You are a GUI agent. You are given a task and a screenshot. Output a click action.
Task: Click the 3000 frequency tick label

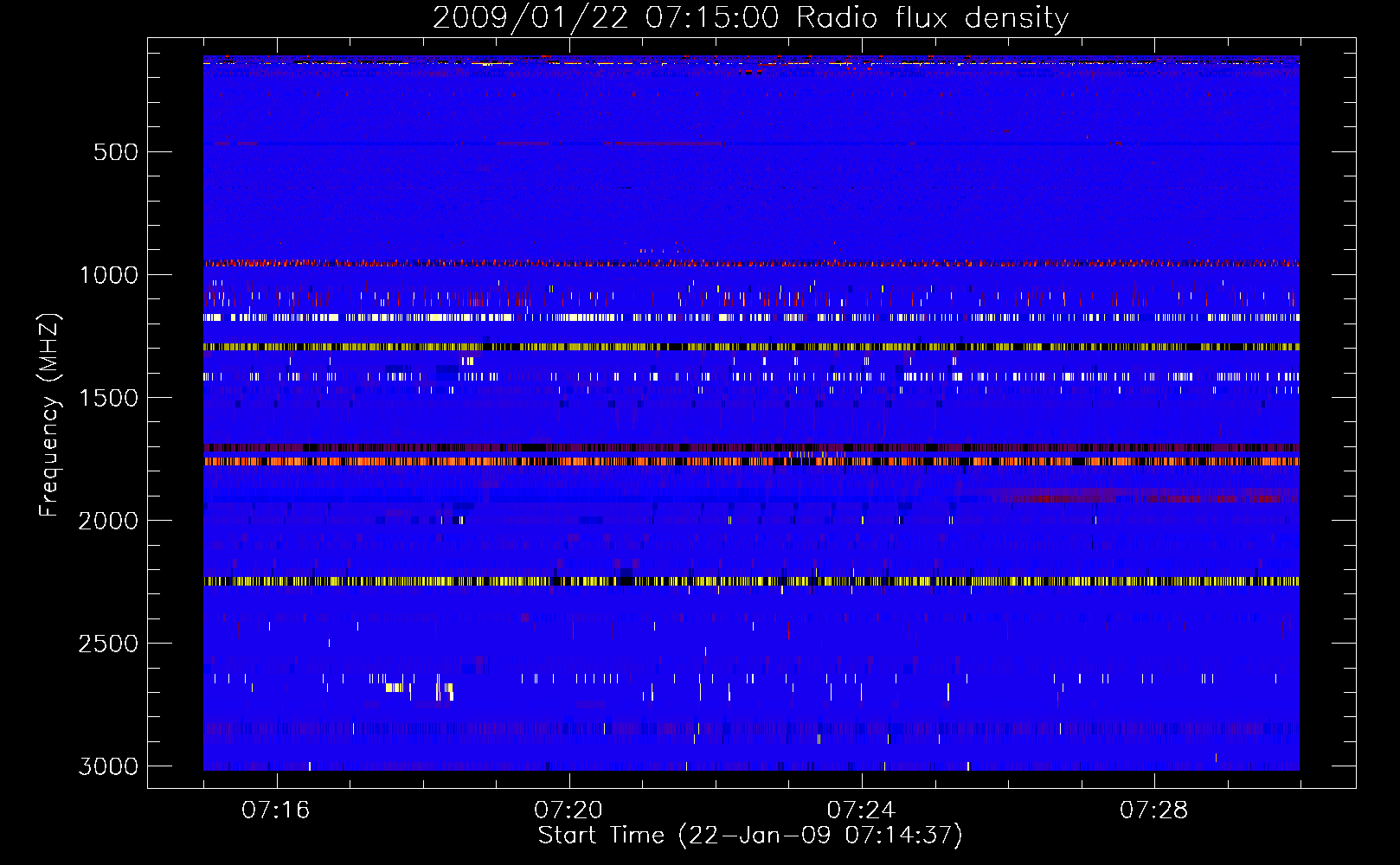[x=108, y=766]
